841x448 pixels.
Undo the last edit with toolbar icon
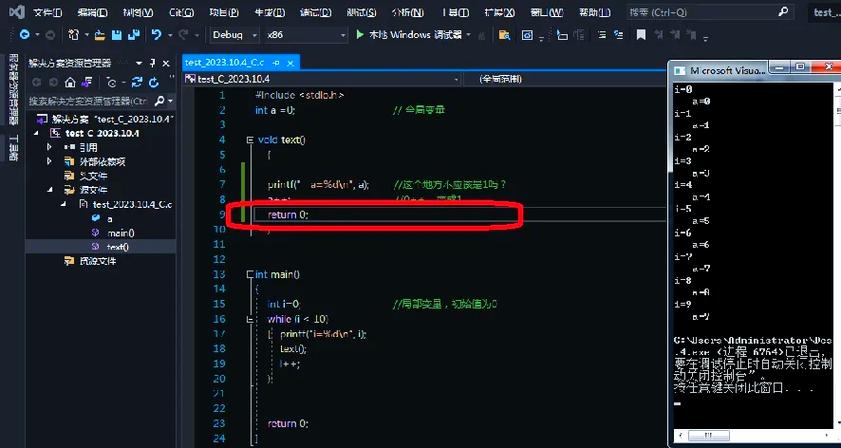(x=157, y=35)
